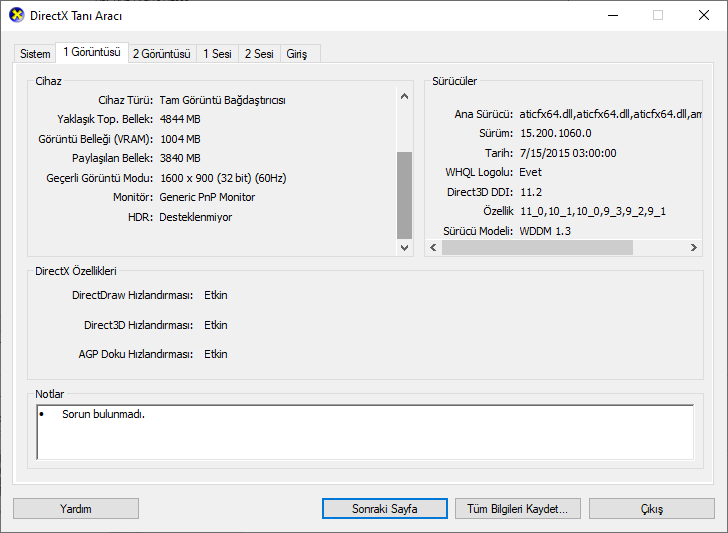The width and height of the screenshot is (728, 533).
Task: Click the Çıkış button
Action: [652, 509]
